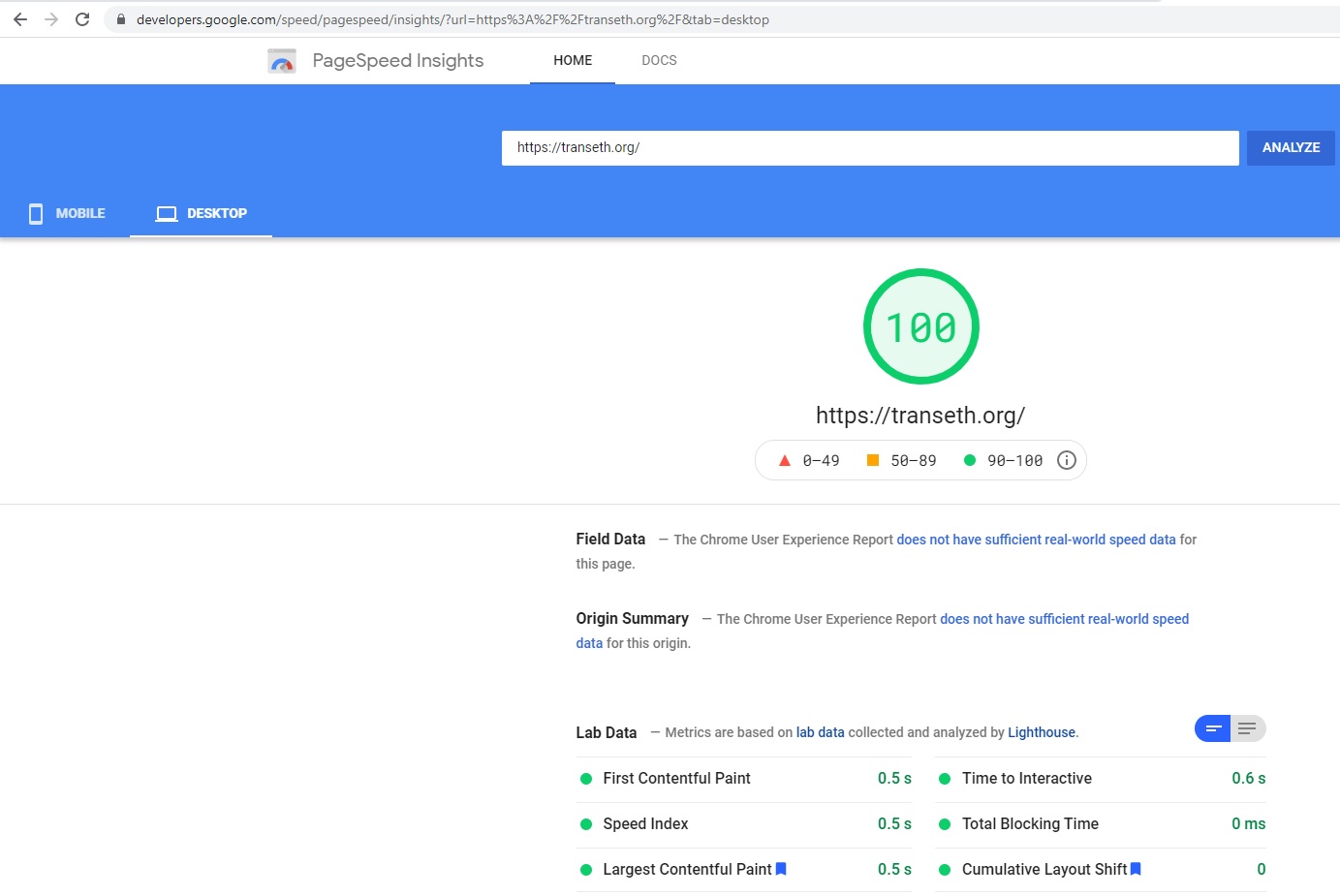Click the Speed Index label
Viewport: 1340px width, 896px height.
coord(645,823)
